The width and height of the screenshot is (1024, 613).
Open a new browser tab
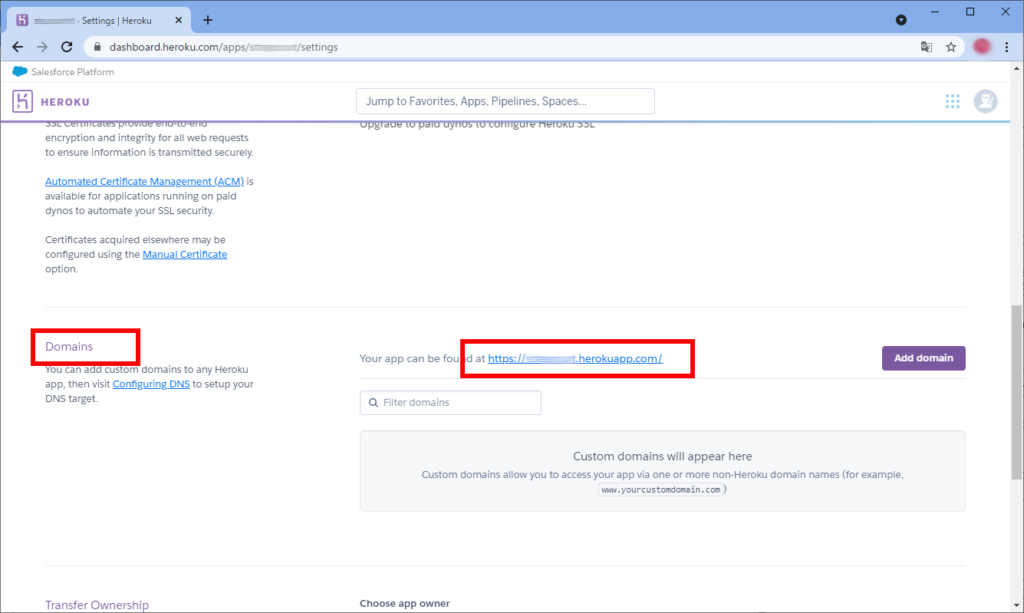[x=208, y=20]
